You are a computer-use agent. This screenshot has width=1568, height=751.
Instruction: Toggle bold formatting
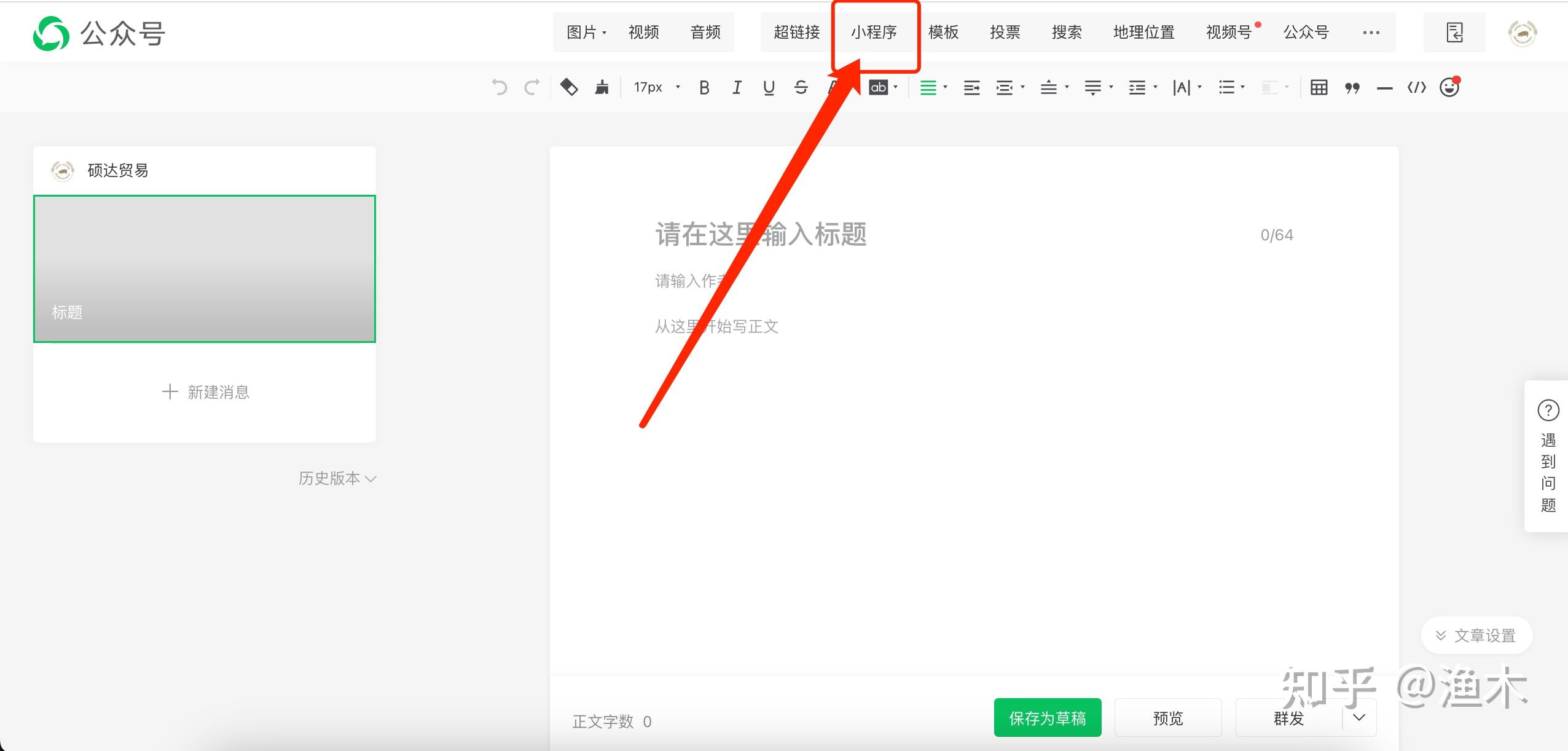tap(704, 87)
